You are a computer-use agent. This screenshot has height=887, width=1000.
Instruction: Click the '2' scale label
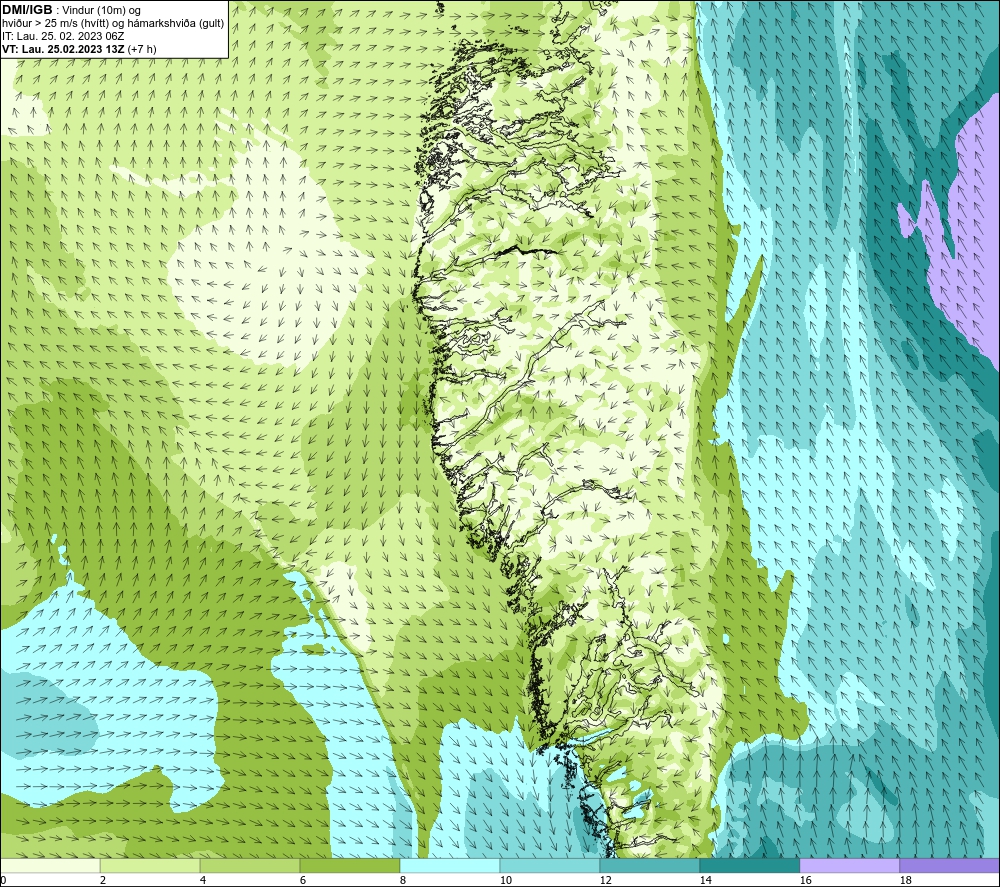(x=103, y=881)
